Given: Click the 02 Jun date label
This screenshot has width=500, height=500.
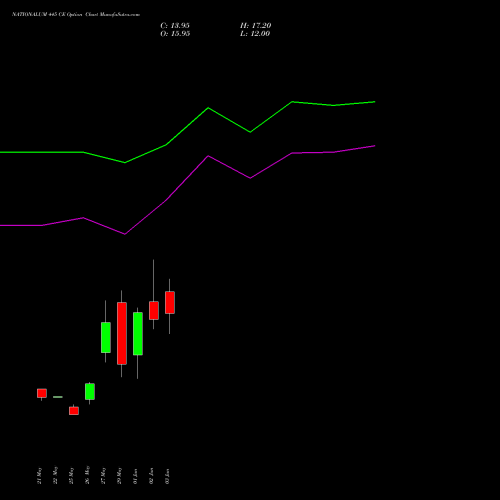Looking at the screenshot, I should tap(151, 476).
